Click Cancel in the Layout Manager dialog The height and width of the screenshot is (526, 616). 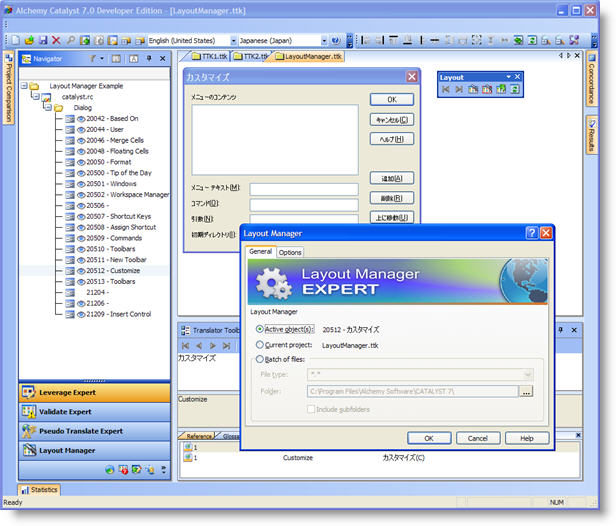click(478, 438)
